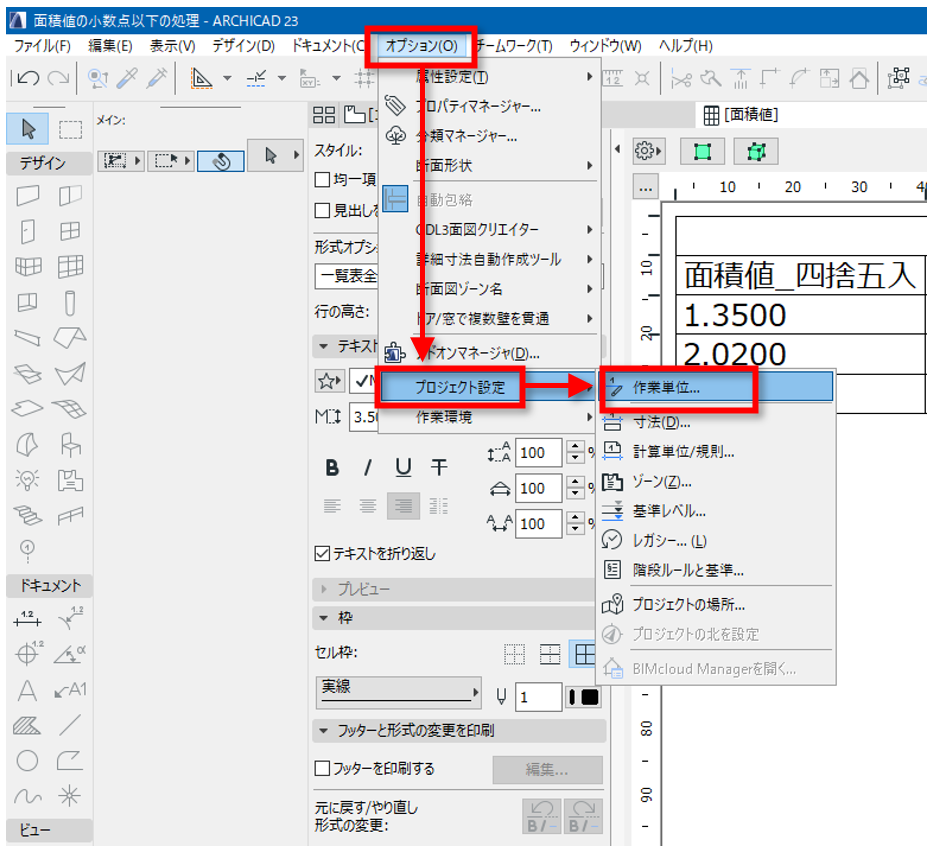Select the Marquee tool
Viewport: 934px width, 857px height.
pyautogui.click(x=70, y=129)
